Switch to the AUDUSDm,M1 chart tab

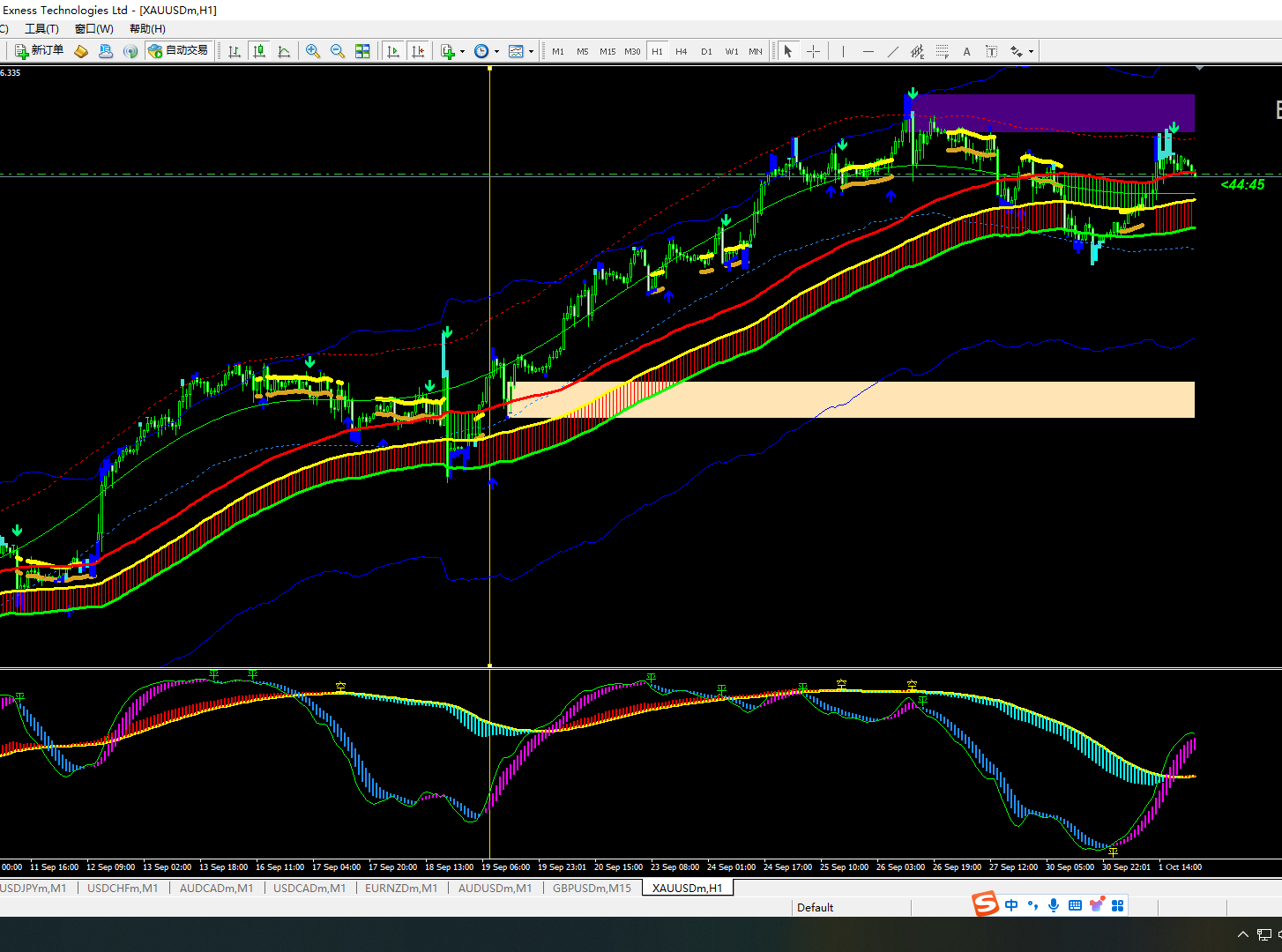[x=495, y=888]
